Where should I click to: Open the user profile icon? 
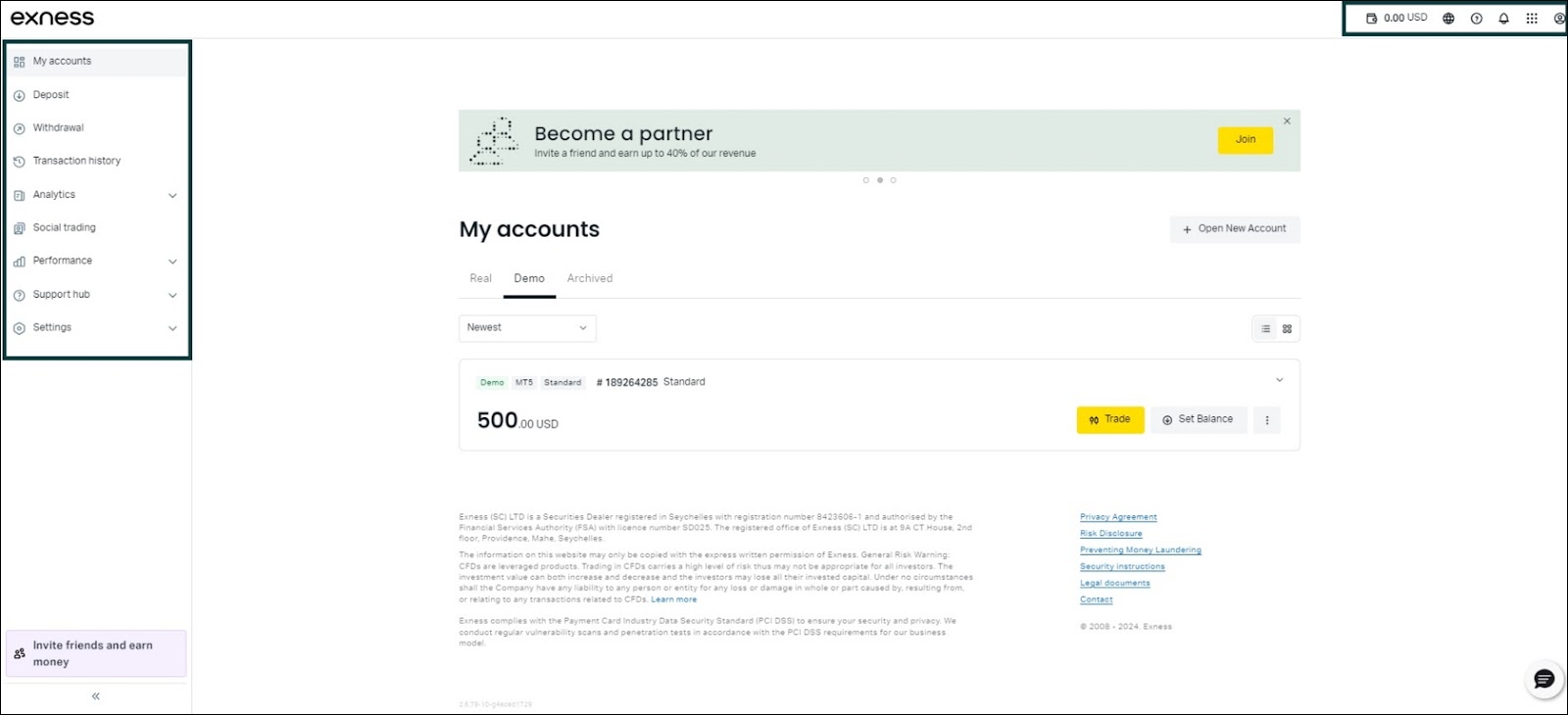tap(1559, 19)
